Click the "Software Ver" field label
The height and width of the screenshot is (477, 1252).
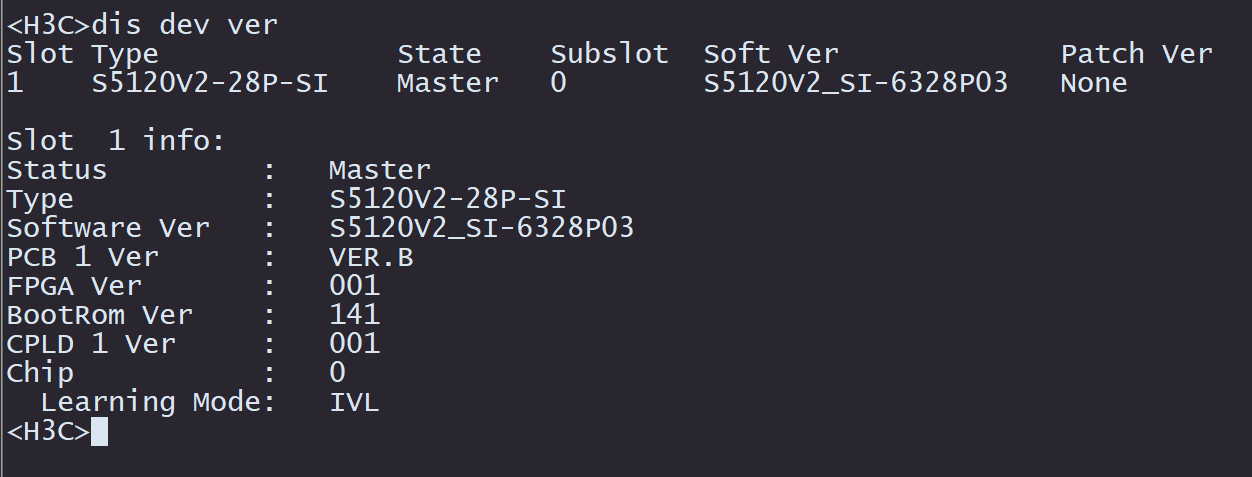[108, 228]
